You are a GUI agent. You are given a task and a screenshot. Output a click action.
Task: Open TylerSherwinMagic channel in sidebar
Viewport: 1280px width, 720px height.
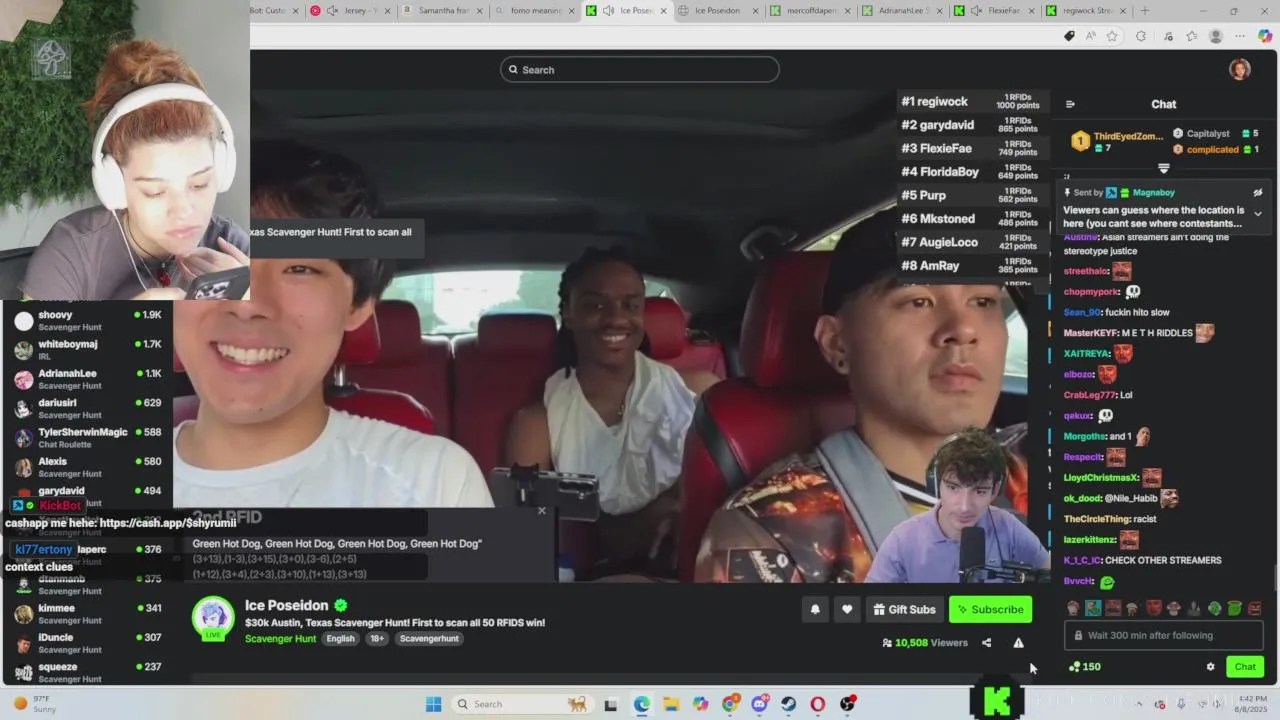coord(87,438)
